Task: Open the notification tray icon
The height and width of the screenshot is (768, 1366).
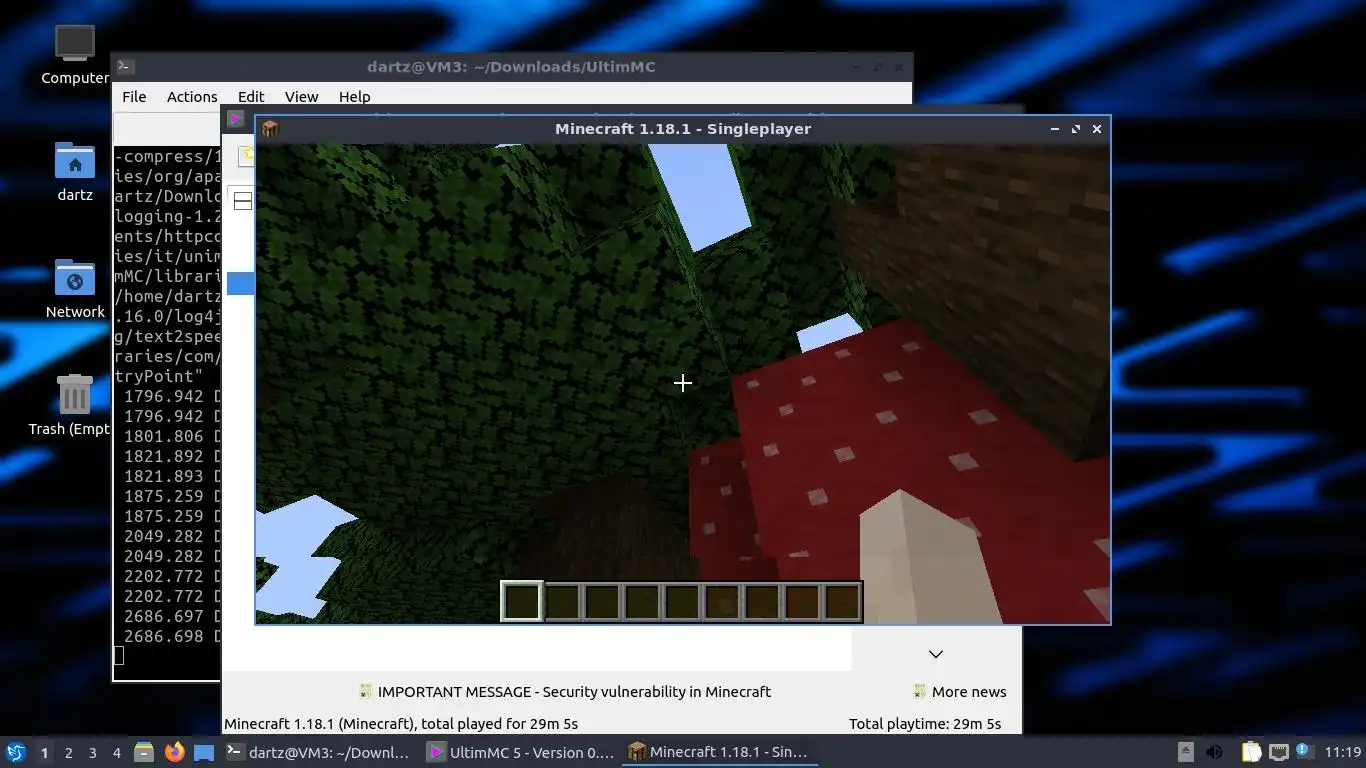Action: coord(1304,752)
